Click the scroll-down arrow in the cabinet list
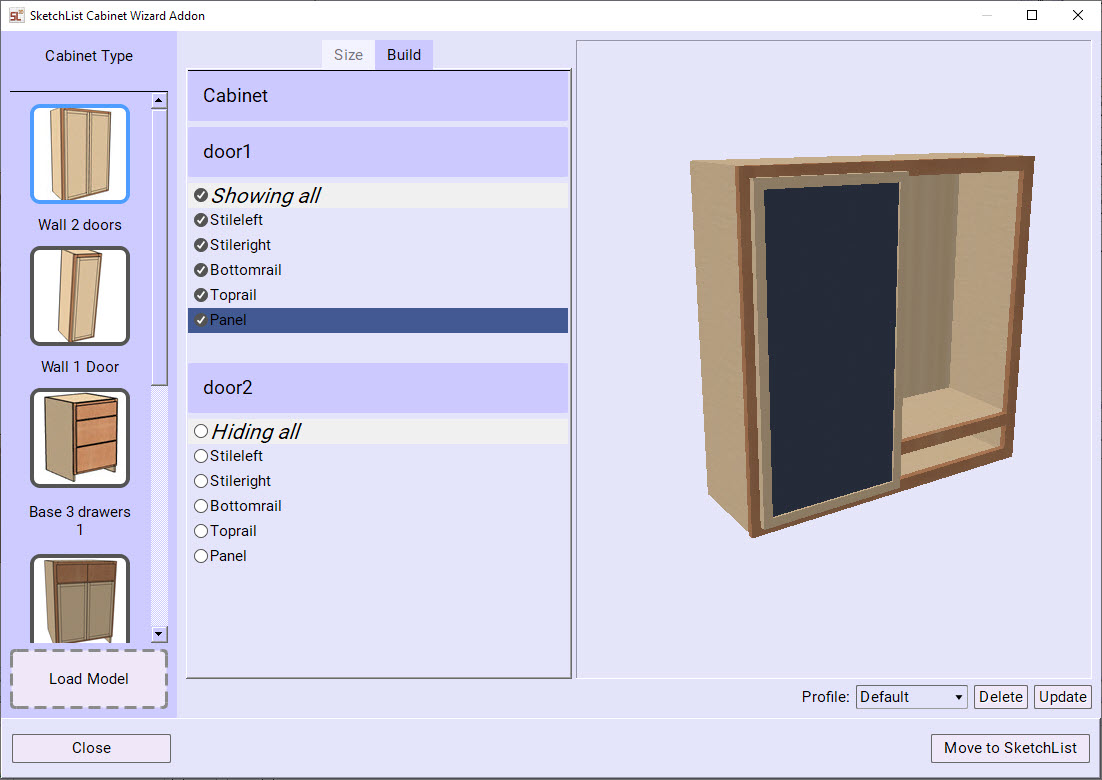The width and height of the screenshot is (1102, 780). tap(160, 634)
